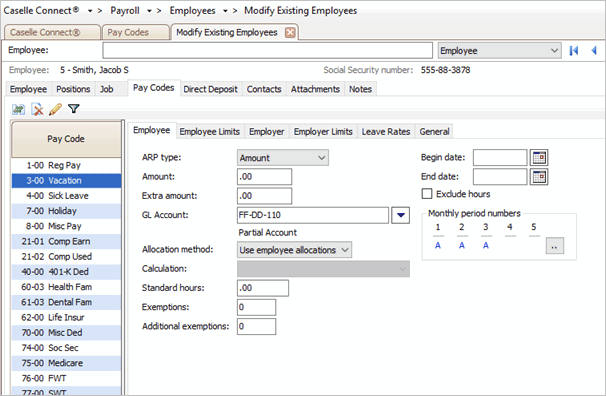Open the GL Account lookup arrow
The height and width of the screenshot is (396, 606).
pyautogui.click(x=401, y=215)
